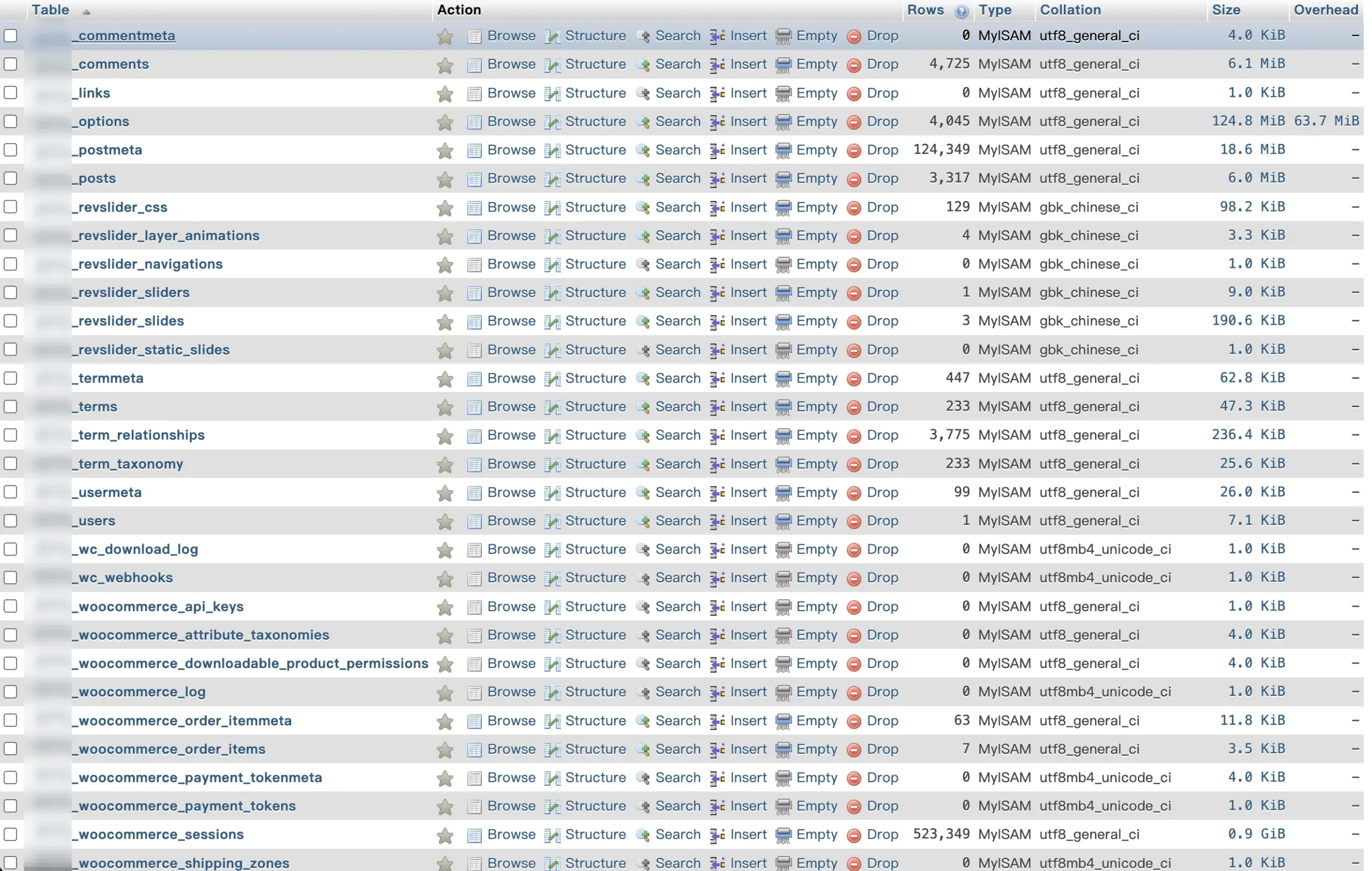
Task: Click Empty icon in _revslider_slides row
Action: (x=784, y=321)
